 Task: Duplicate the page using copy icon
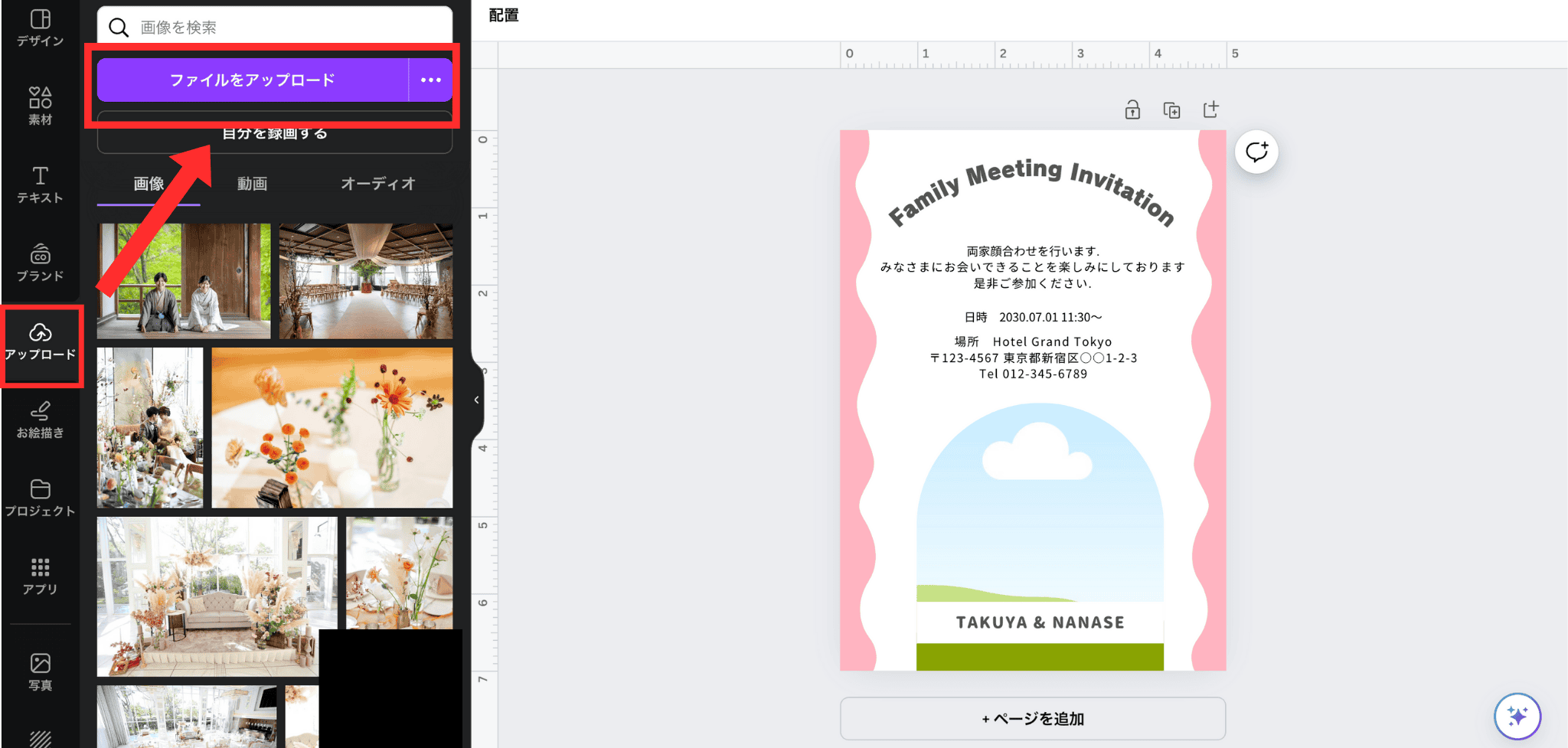click(1171, 110)
